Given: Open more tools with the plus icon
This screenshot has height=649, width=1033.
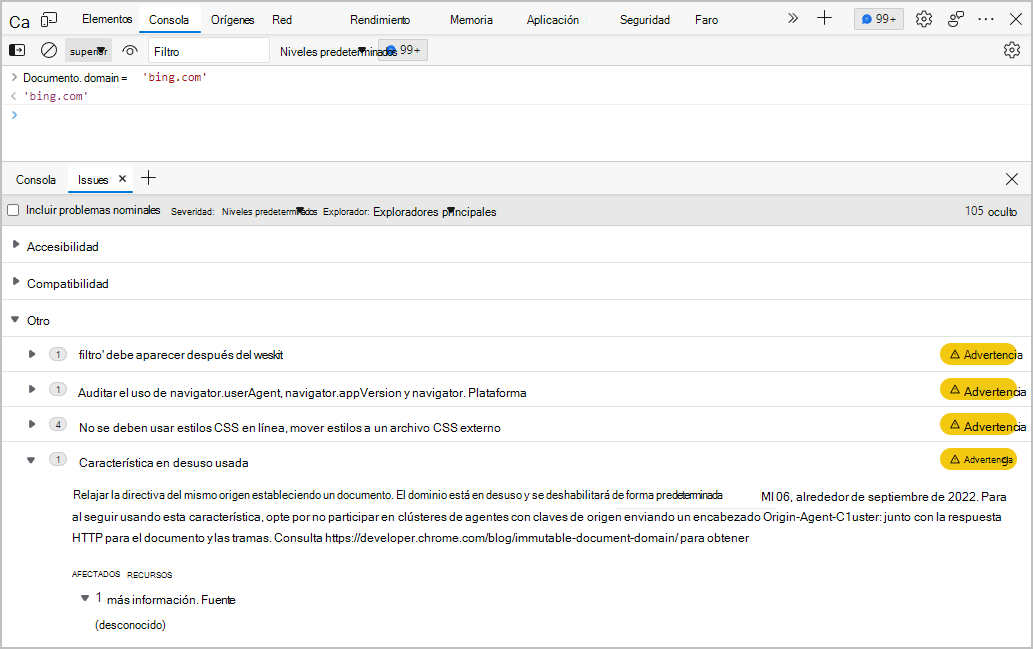Looking at the screenshot, I should pyautogui.click(x=824, y=18).
